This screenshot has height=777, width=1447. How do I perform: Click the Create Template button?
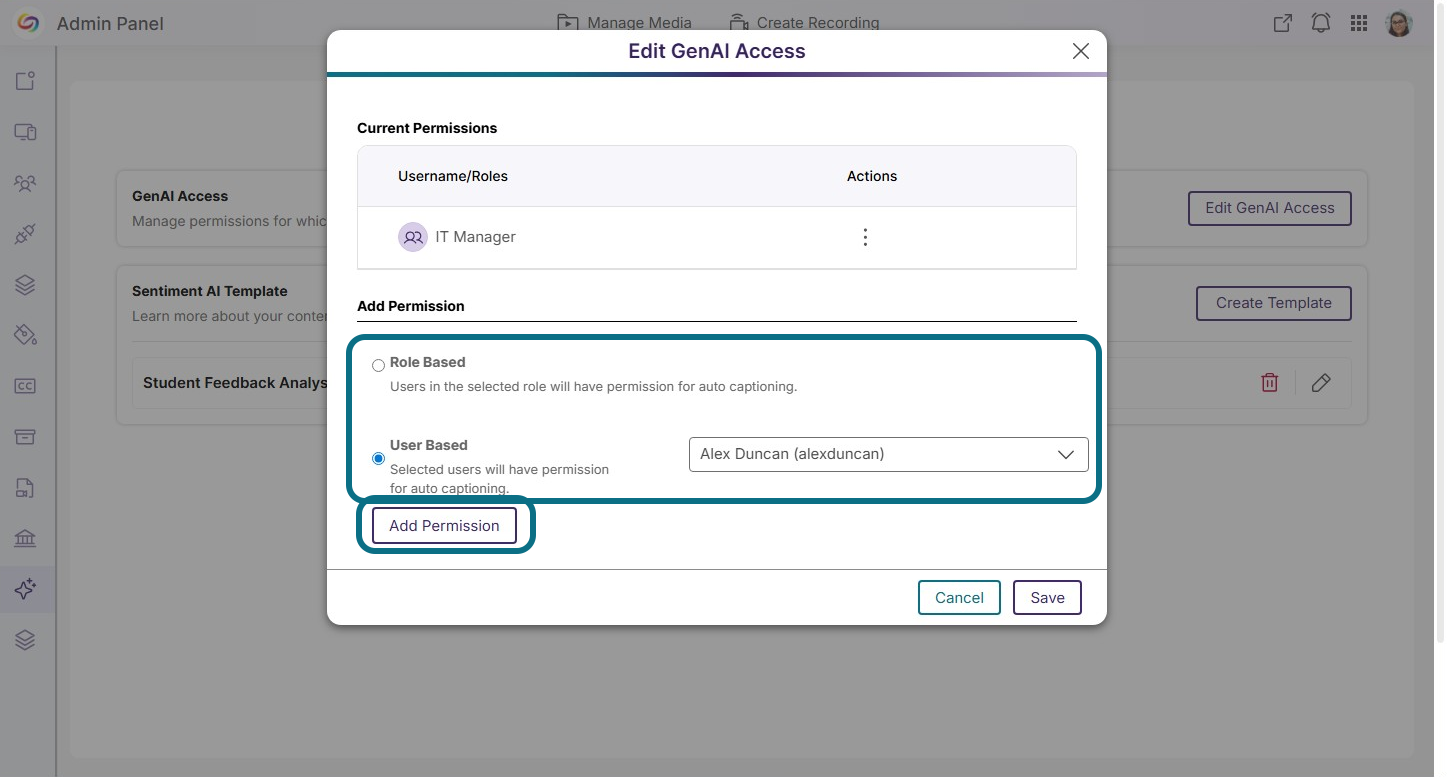click(x=1273, y=303)
